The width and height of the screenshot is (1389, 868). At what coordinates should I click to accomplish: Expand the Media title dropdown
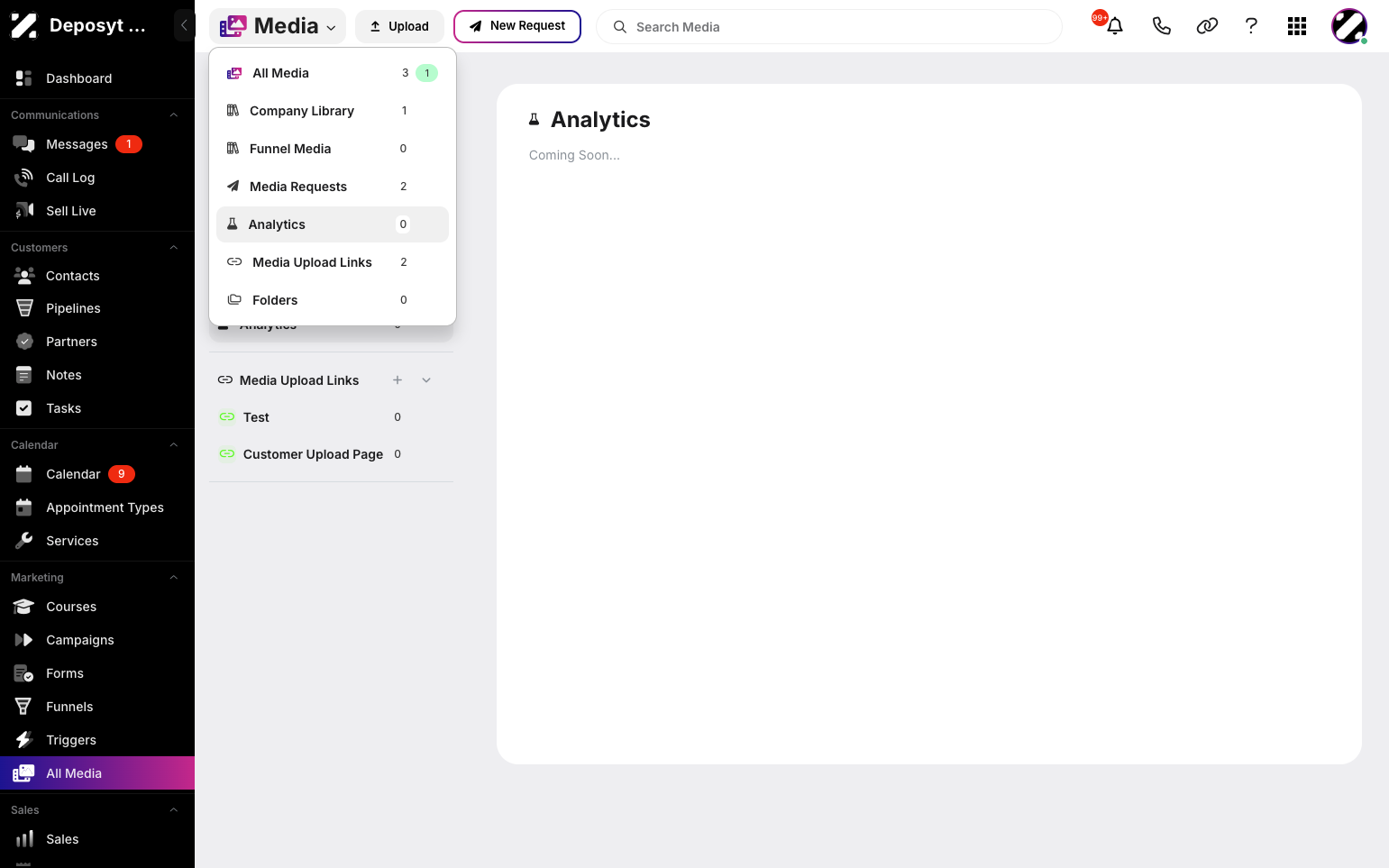[278, 26]
